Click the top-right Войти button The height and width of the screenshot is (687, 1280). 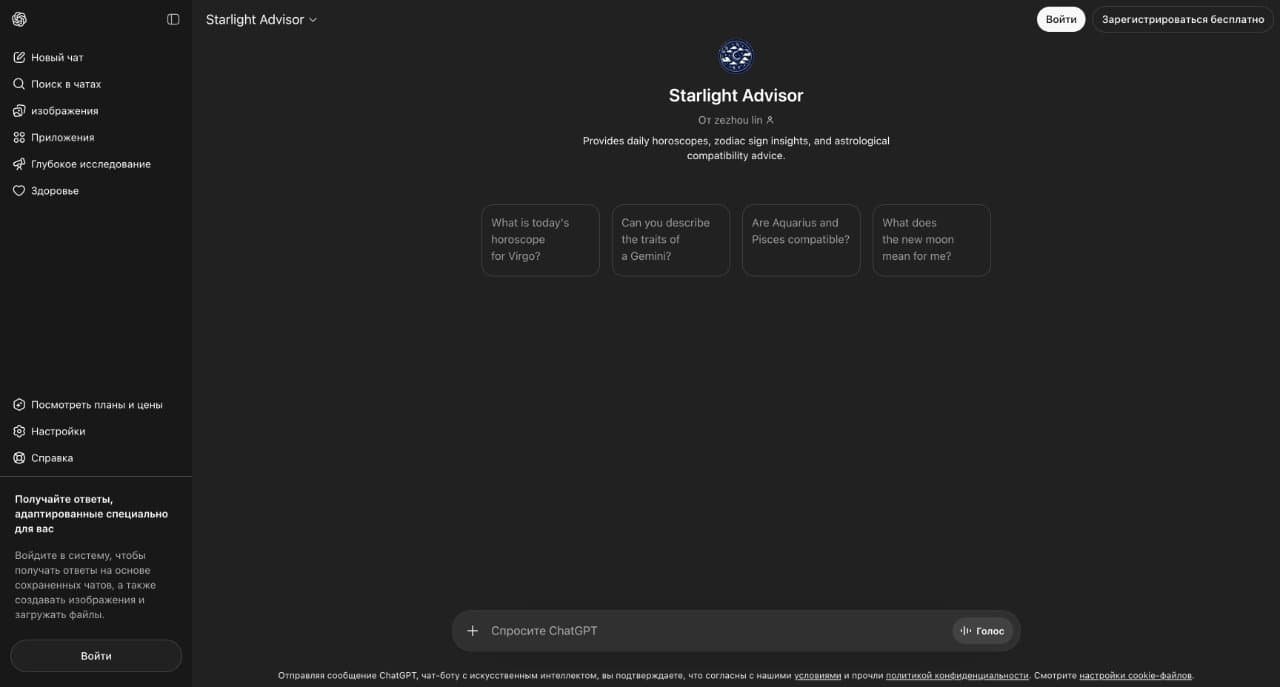[x=1060, y=19]
